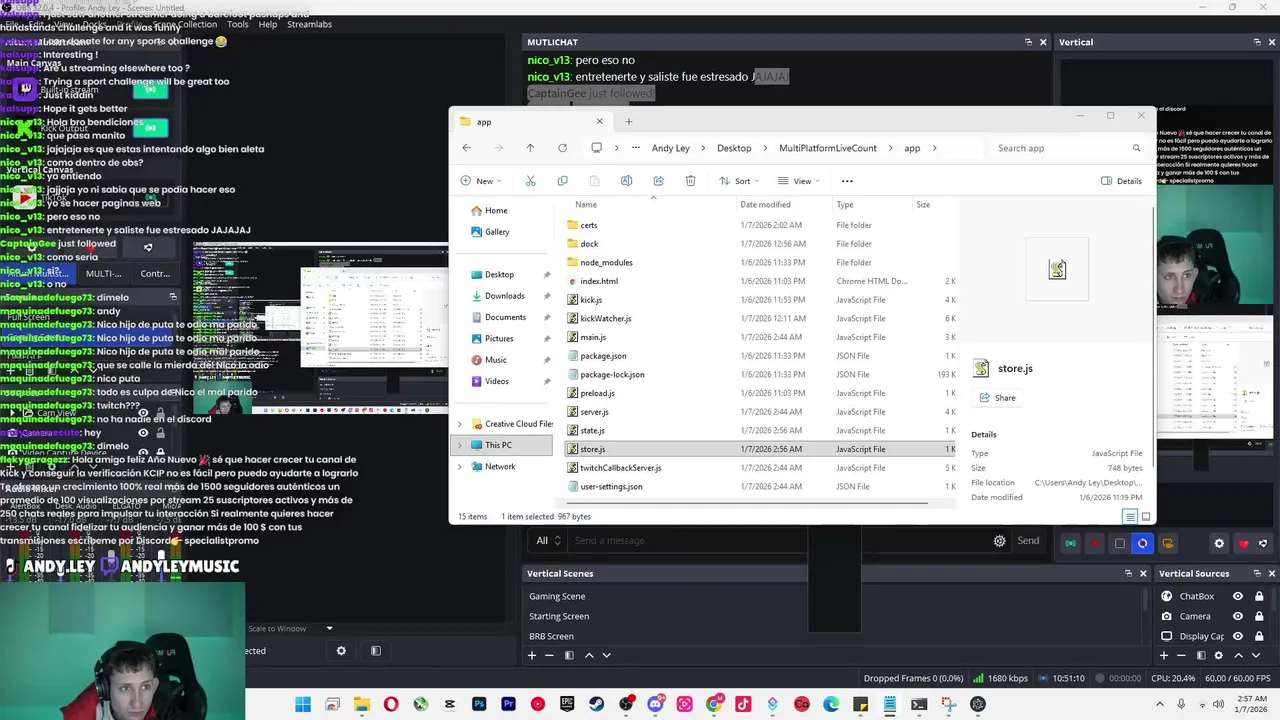
Task: Click MultiPlatformLiveCount in the breadcrumb
Action: point(828,148)
